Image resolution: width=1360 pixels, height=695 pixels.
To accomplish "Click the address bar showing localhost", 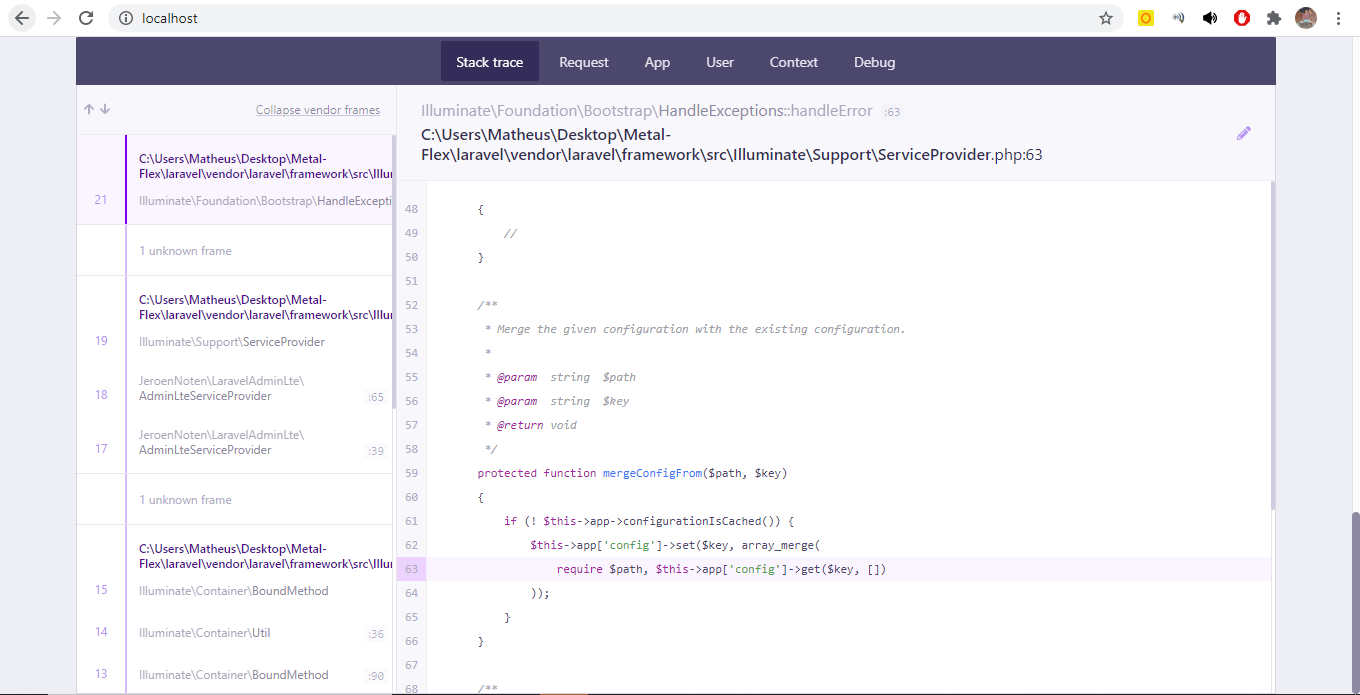I will point(600,18).
